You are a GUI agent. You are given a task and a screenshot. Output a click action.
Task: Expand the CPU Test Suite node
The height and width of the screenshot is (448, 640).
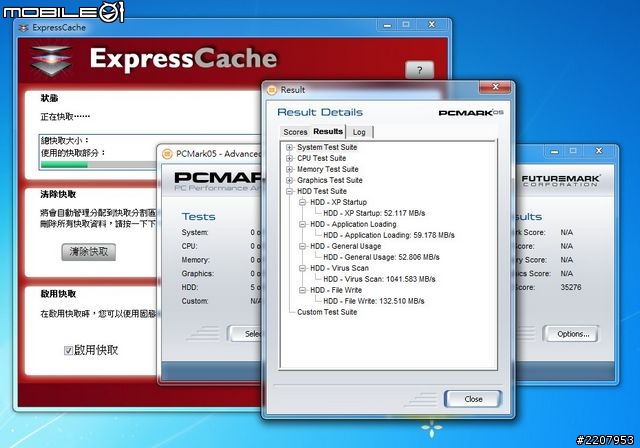(289, 158)
